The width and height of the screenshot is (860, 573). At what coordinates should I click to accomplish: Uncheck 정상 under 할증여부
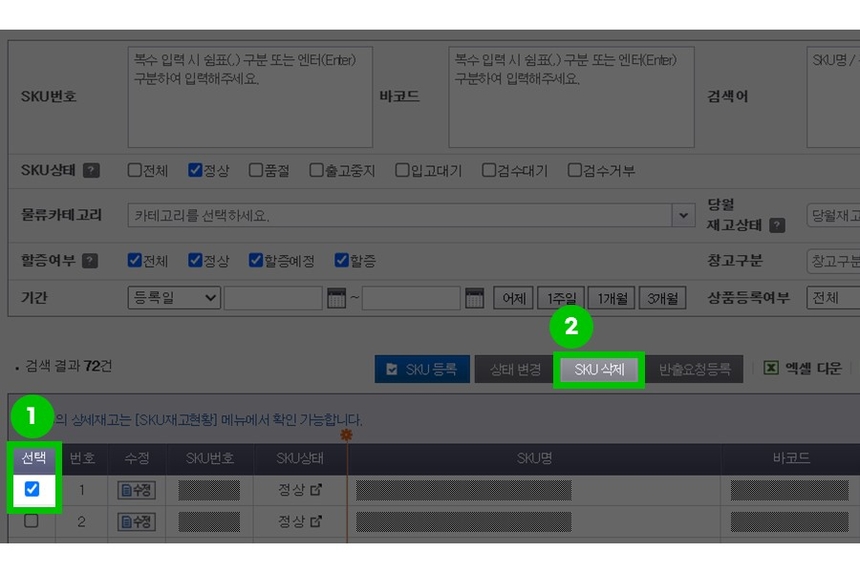pyautogui.click(x=195, y=260)
